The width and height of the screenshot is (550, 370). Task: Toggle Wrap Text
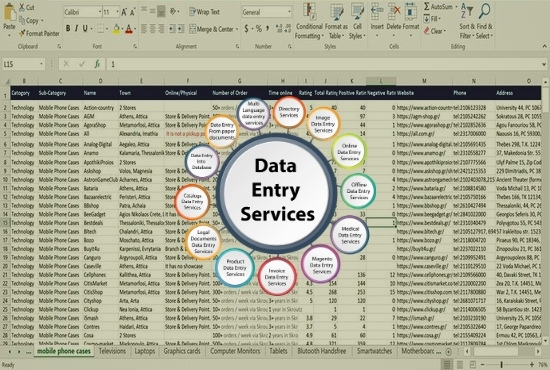204,12
